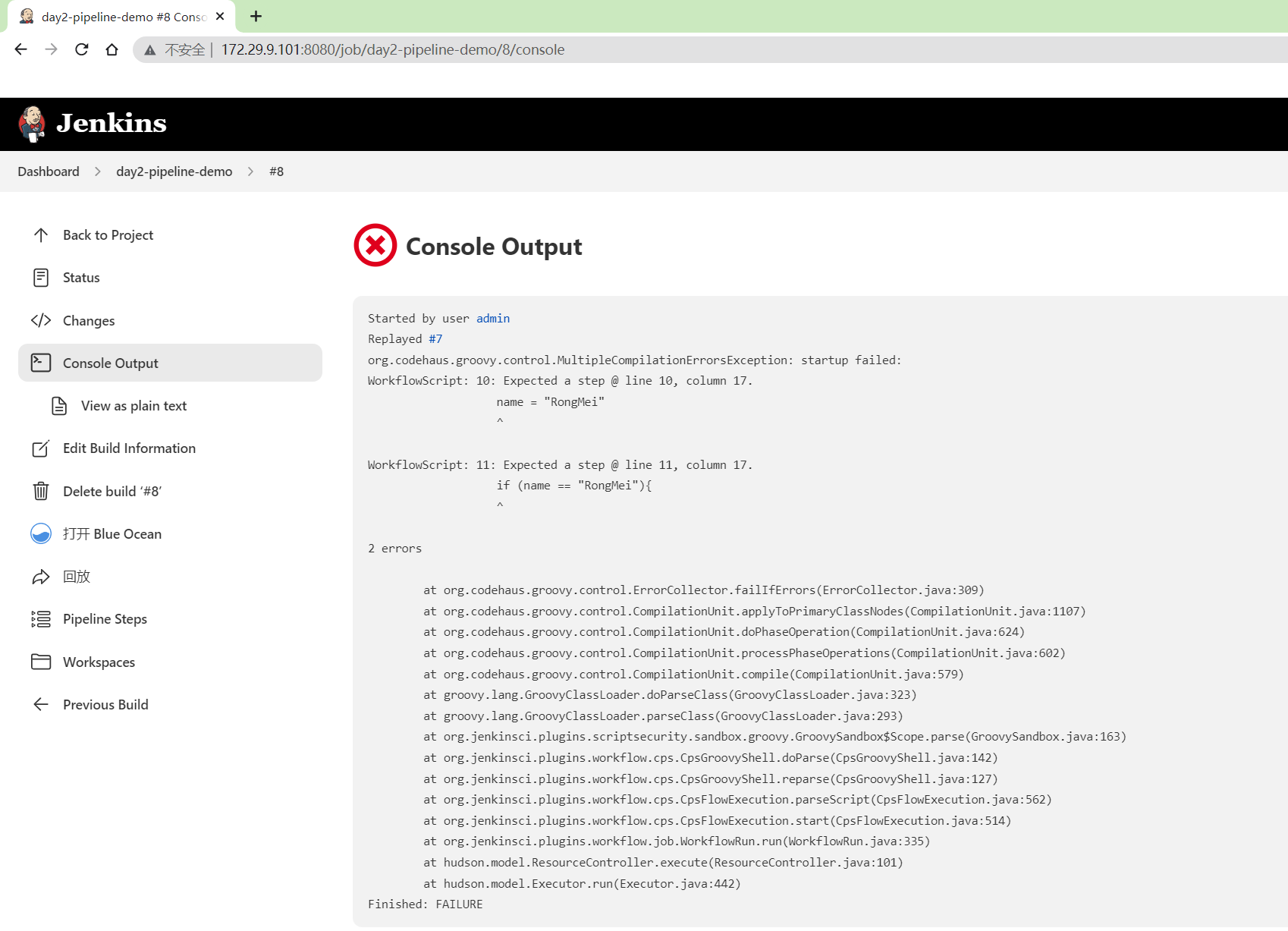Viewport: 1288px width, 931px height.
Task: Open browser home page icon
Action: (112, 49)
